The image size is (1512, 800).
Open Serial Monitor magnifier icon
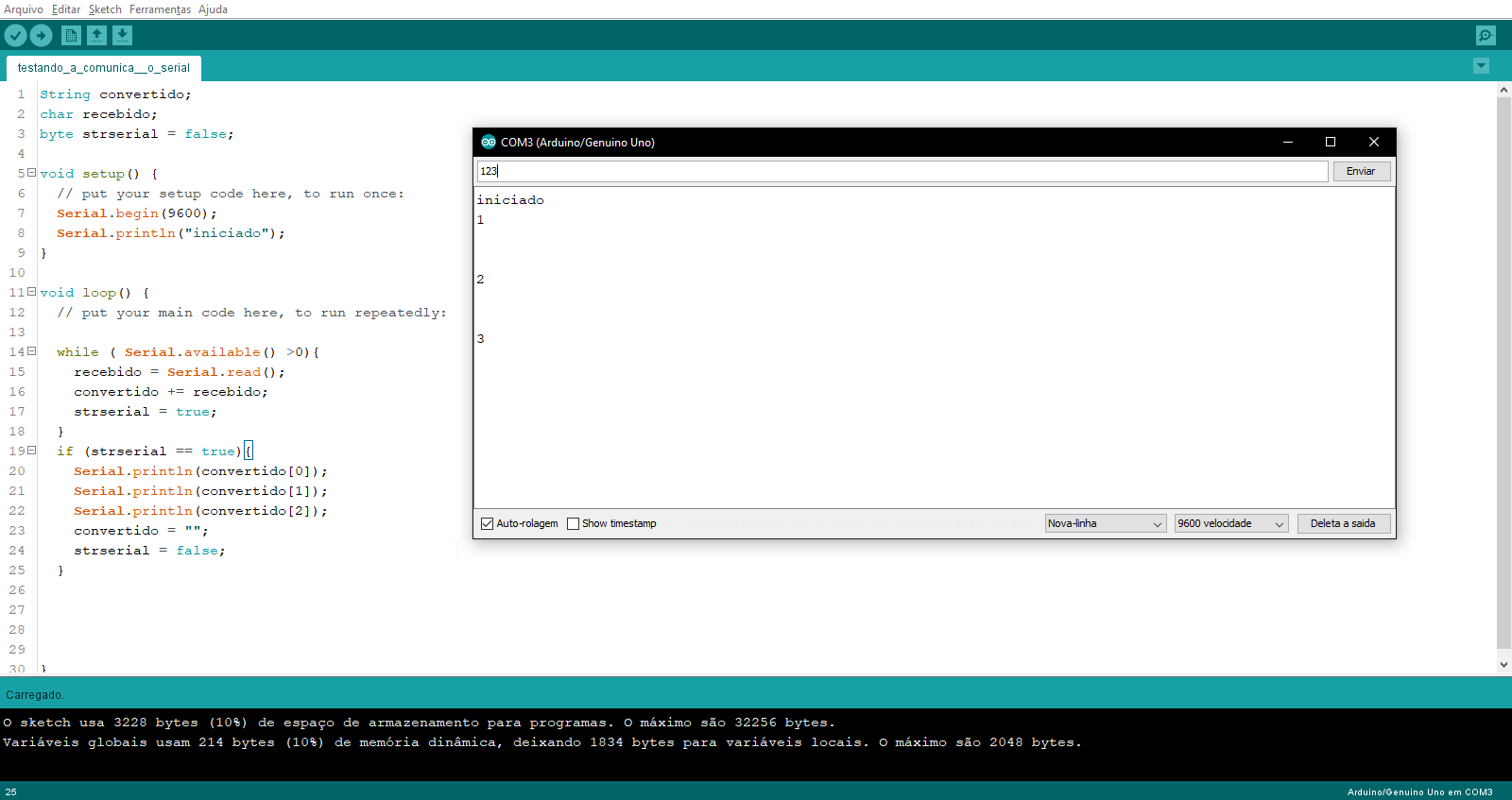click(x=1486, y=36)
